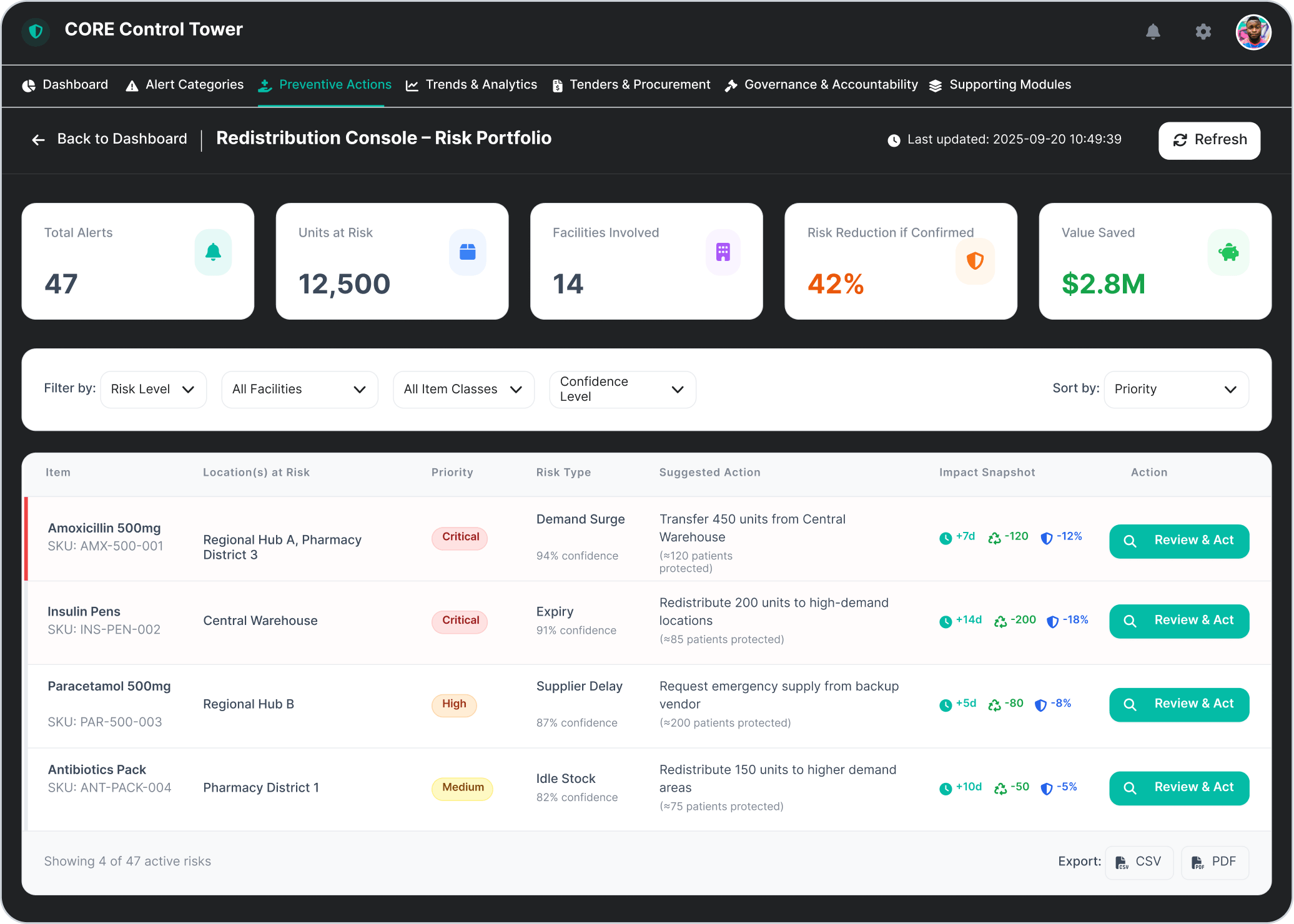The height and width of the screenshot is (924, 1294).
Task: Open the settings gear icon
Action: click(1202, 32)
